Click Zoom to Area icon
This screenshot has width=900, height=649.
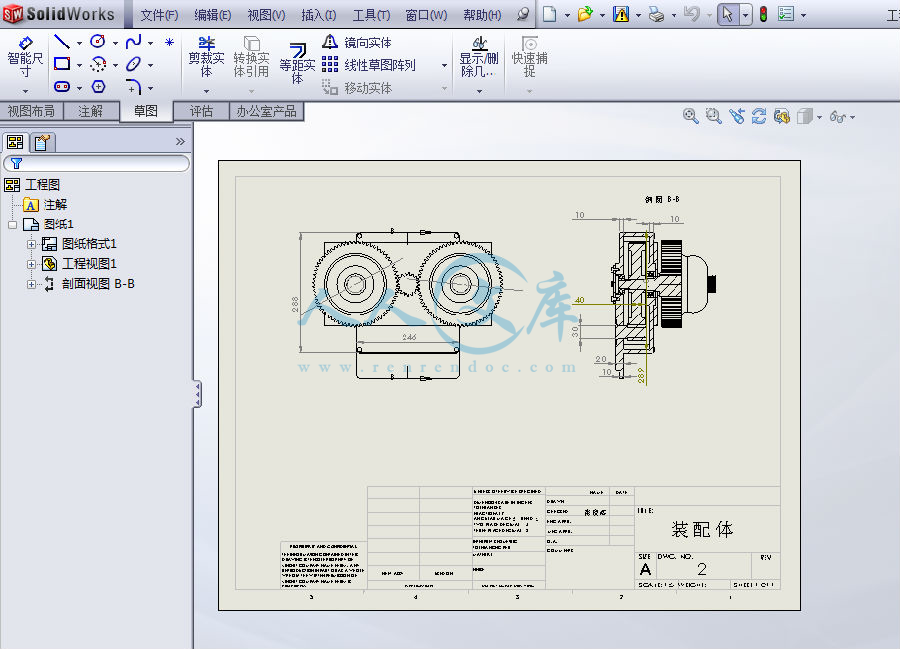pos(713,116)
